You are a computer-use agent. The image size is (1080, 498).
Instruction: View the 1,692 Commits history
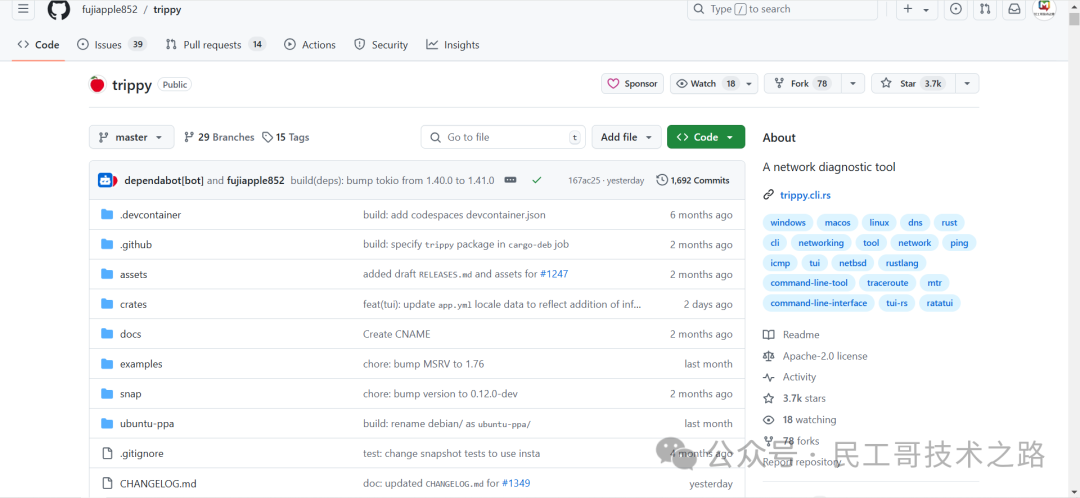[693, 180]
